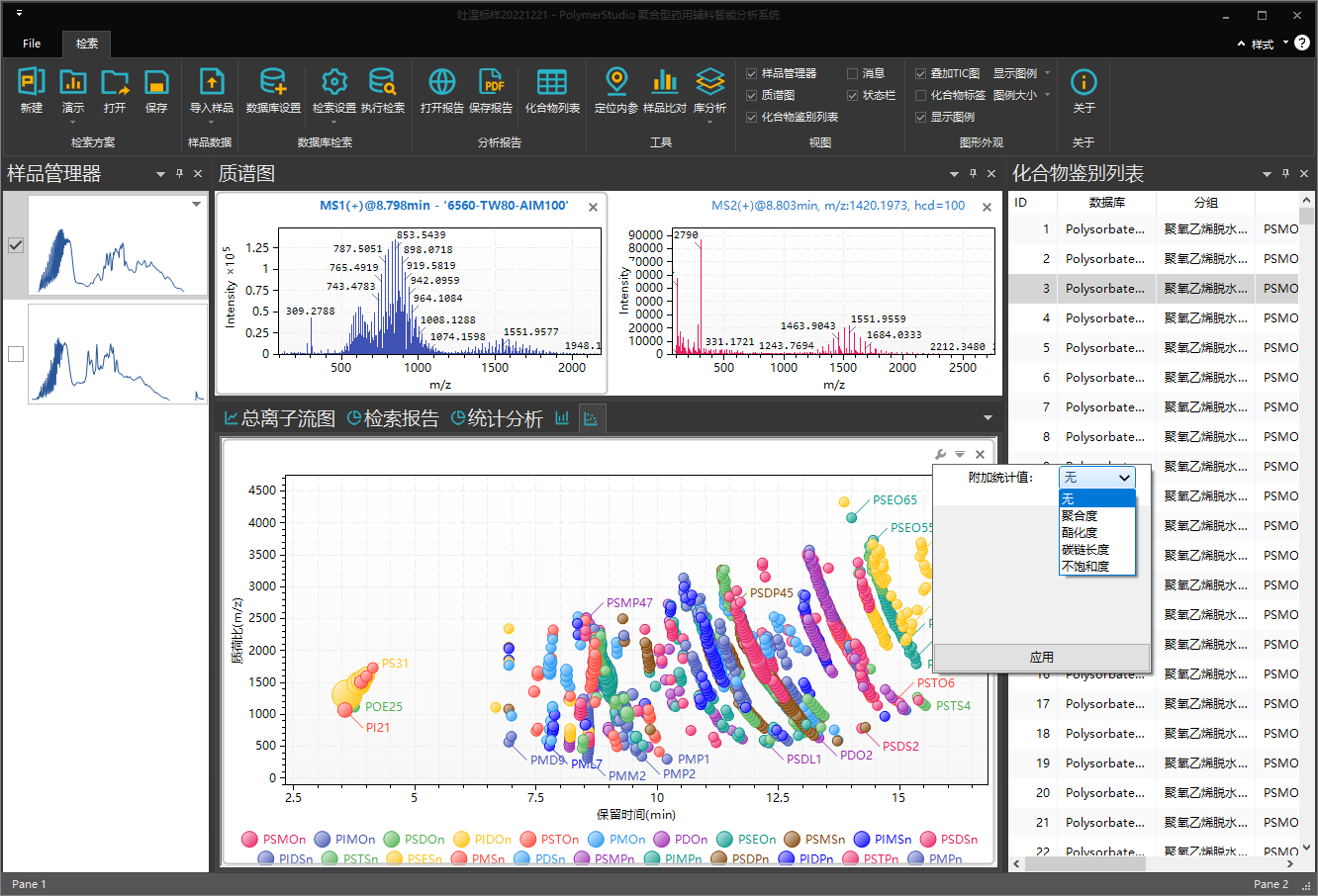
Task: Close the MS1(+)@8.798min spectrum
Action: 593,207
